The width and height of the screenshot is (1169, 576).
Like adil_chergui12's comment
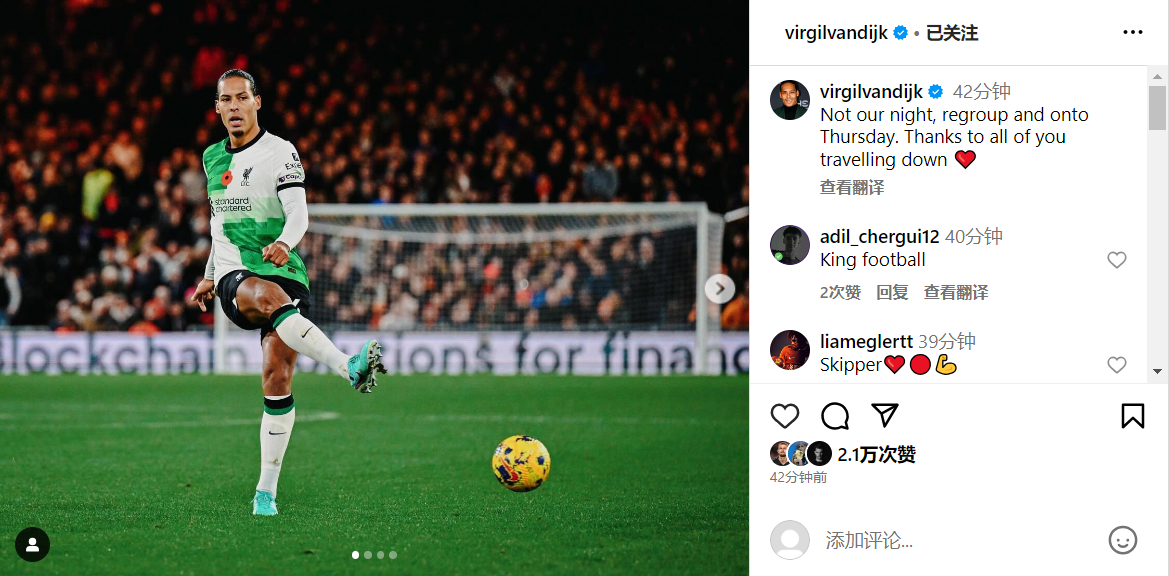coord(1116,260)
